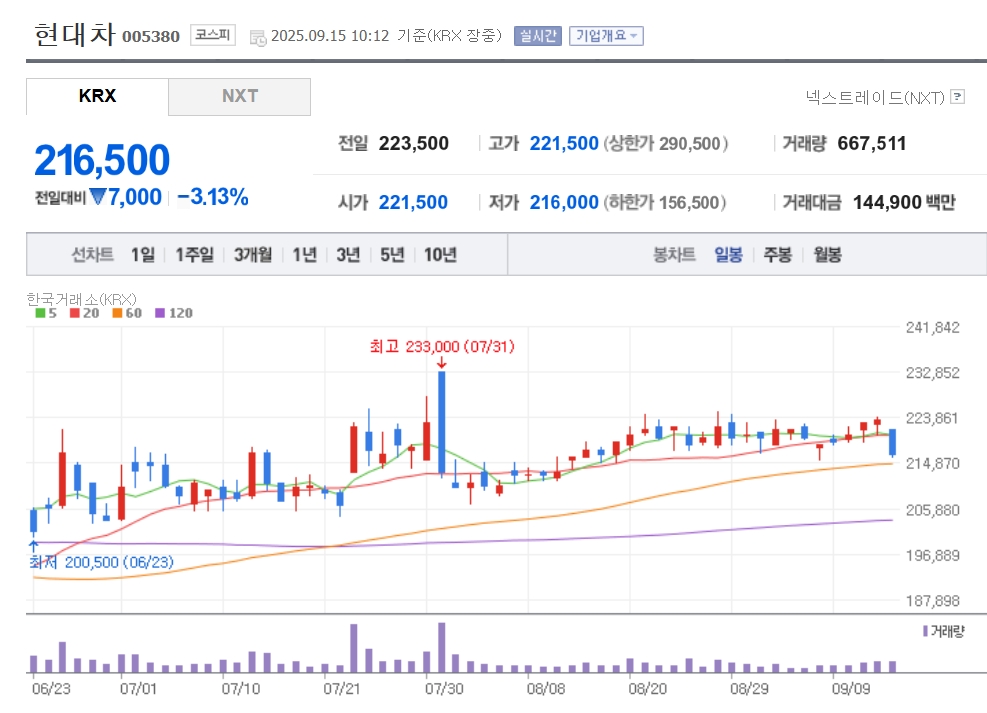Click the 봉차트 label
The width and height of the screenshot is (987, 713).
tap(674, 254)
